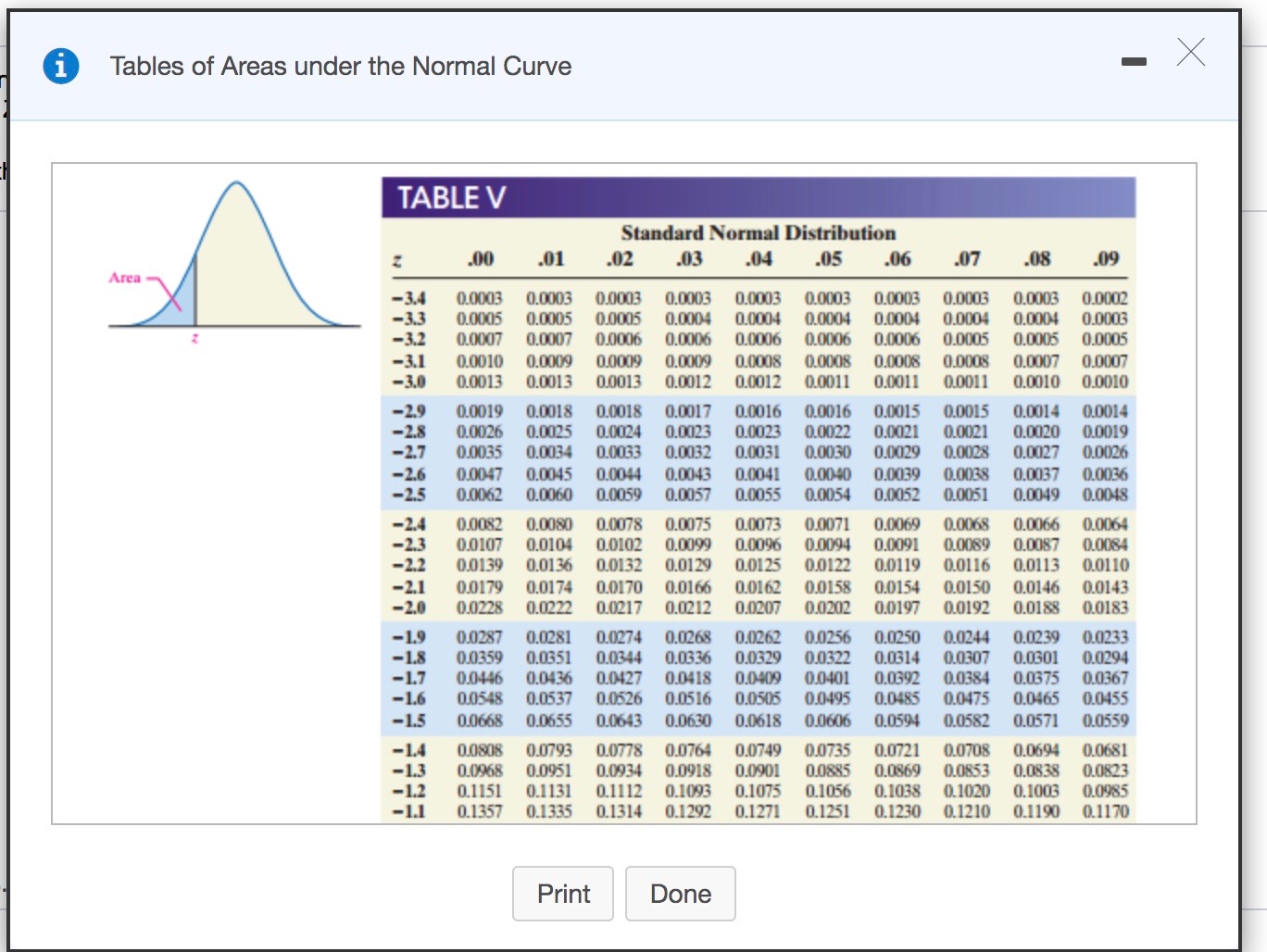The width and height of the screenshot is (1267, 952).
Task: Click row label -2.5
Action: [408, 495]
